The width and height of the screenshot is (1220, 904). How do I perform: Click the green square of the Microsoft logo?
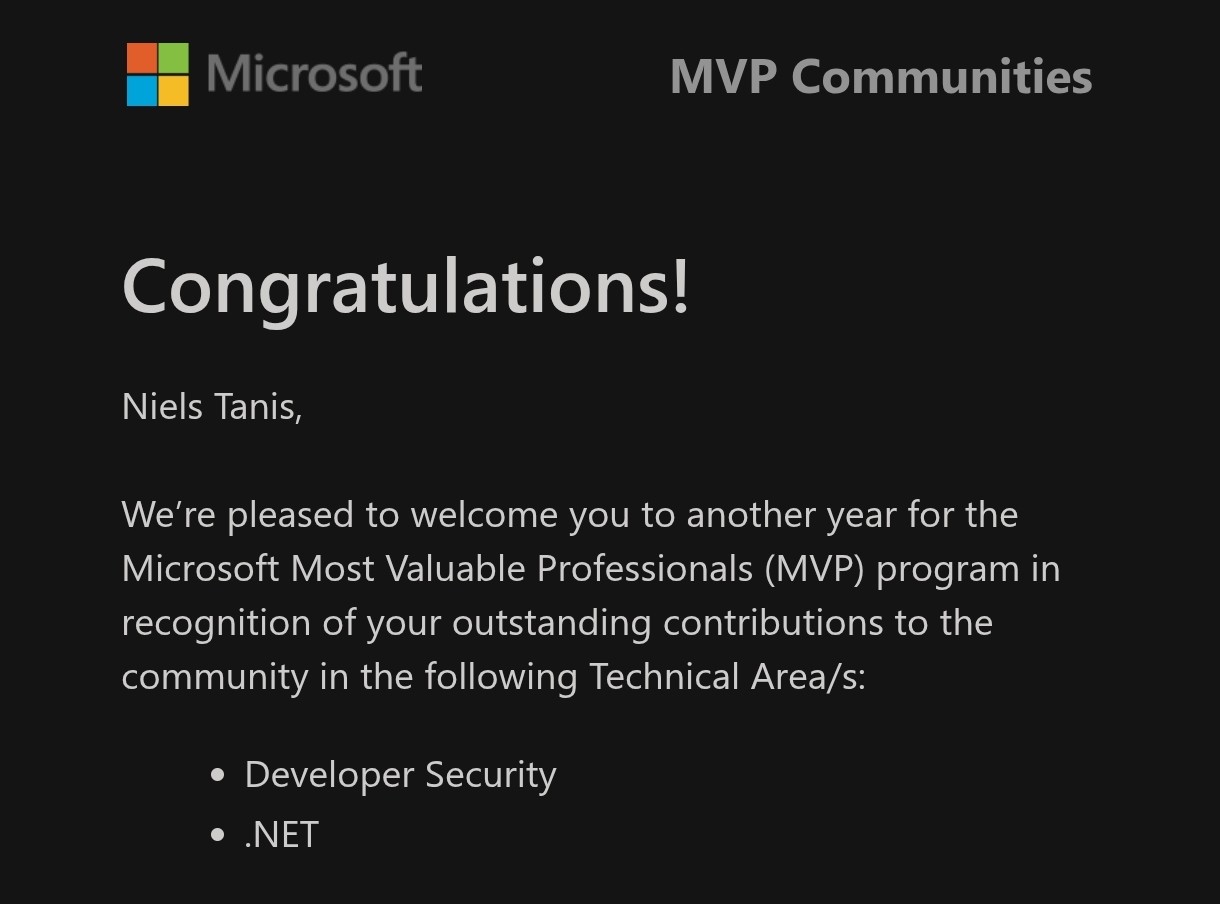174,58
